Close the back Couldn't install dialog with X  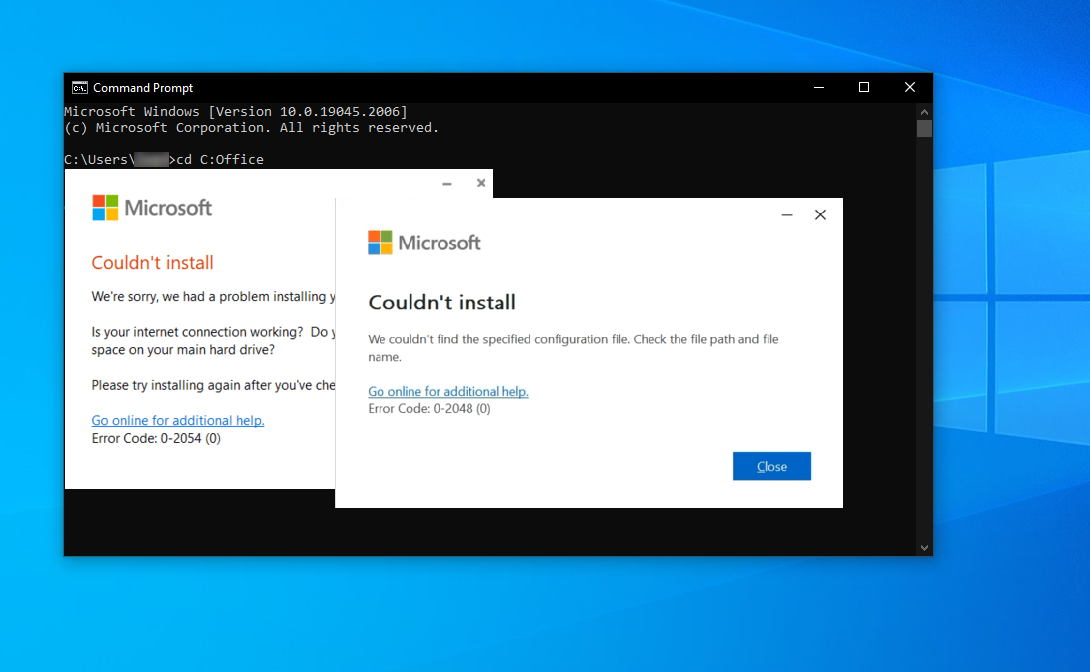[481, 183]
